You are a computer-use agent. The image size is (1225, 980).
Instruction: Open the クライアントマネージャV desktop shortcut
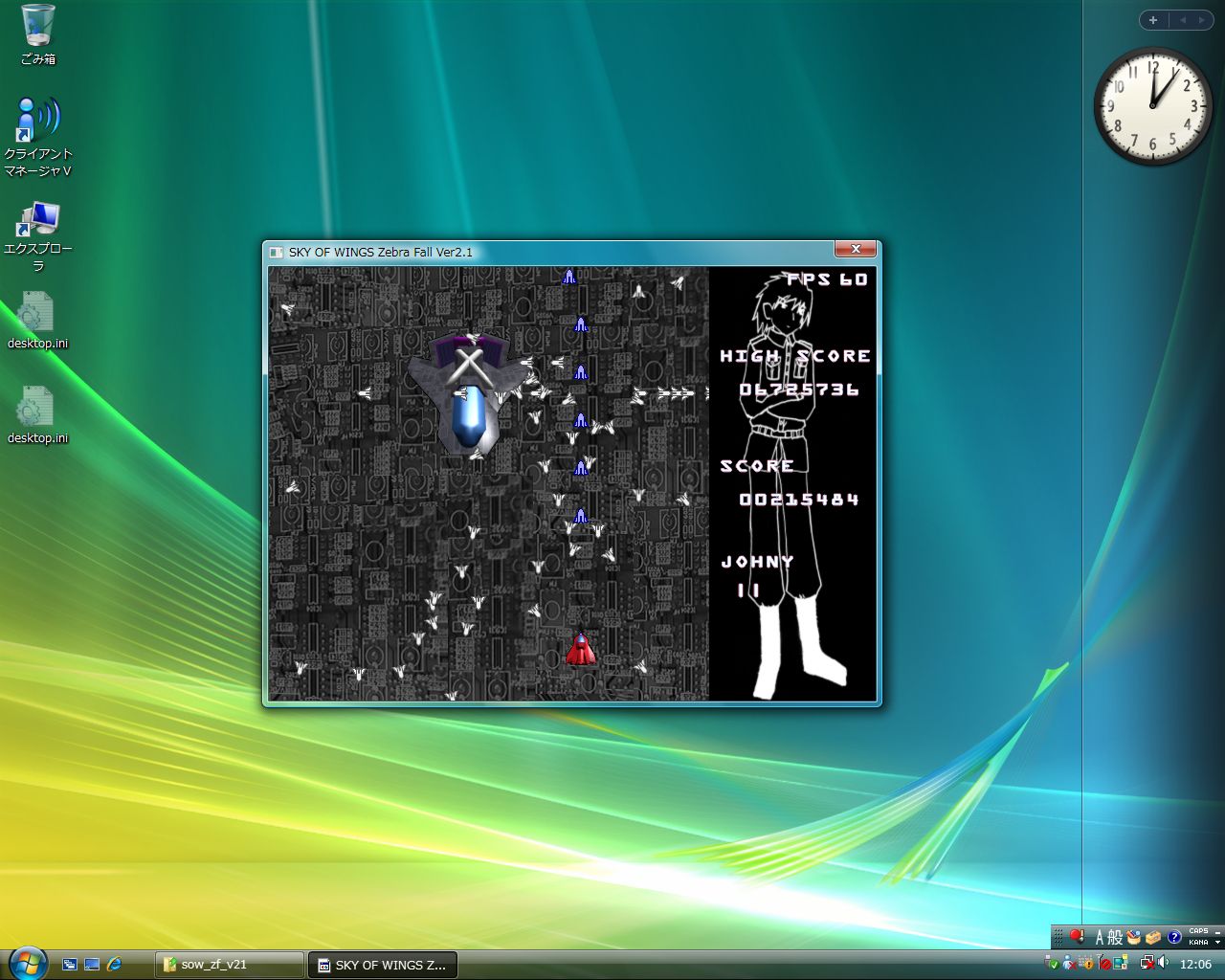pos(38,137)
